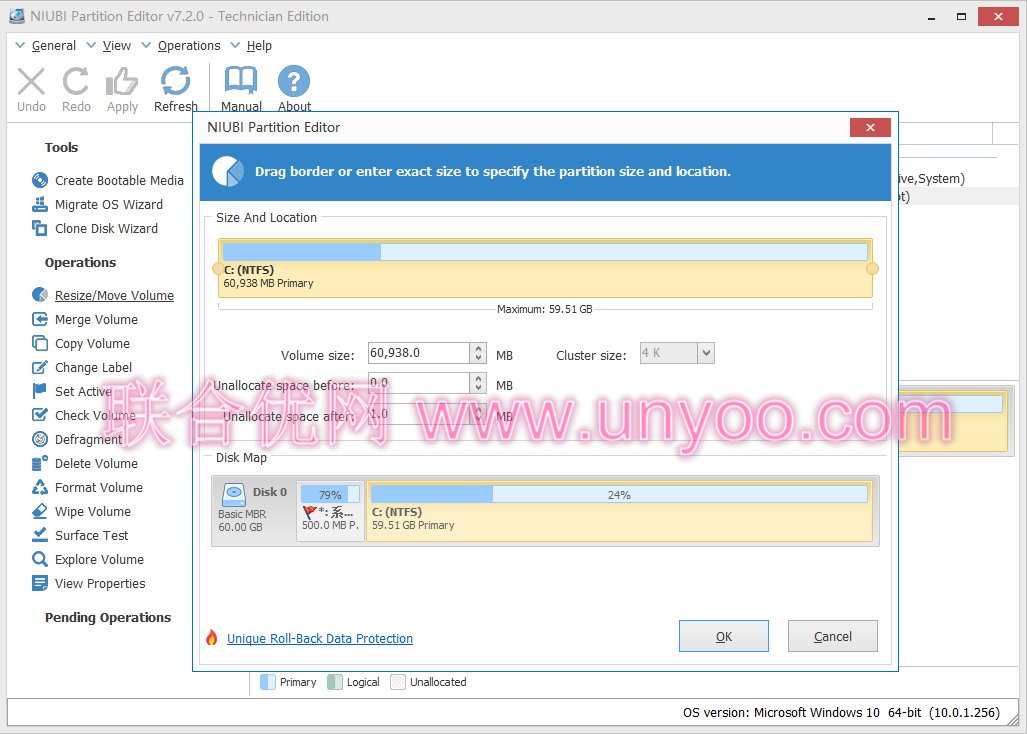Click the Volume size stepper arrows

pyautogui.click(x=479, y=353)
